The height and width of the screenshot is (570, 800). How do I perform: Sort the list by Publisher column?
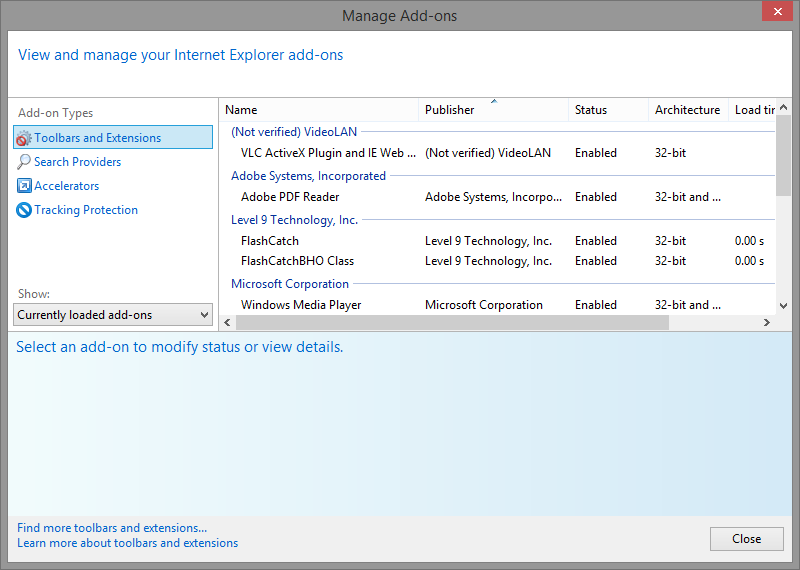tap(493, 110)
